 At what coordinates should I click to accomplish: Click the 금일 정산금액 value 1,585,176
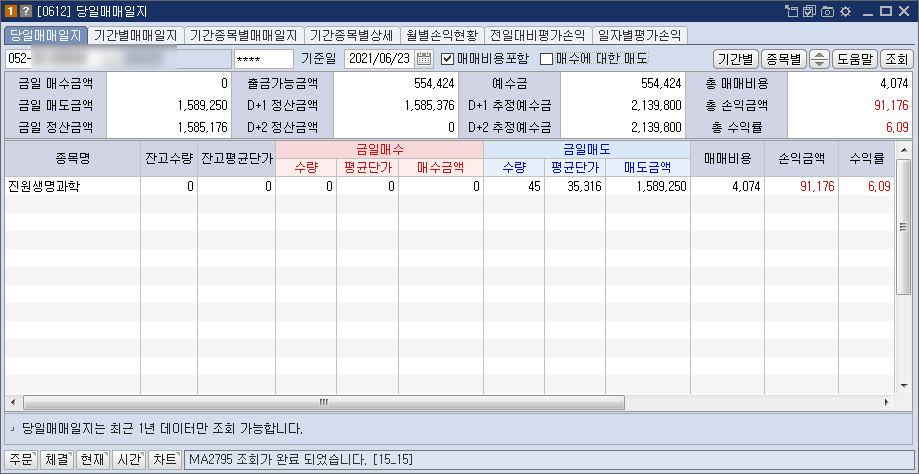pos(202,127)
